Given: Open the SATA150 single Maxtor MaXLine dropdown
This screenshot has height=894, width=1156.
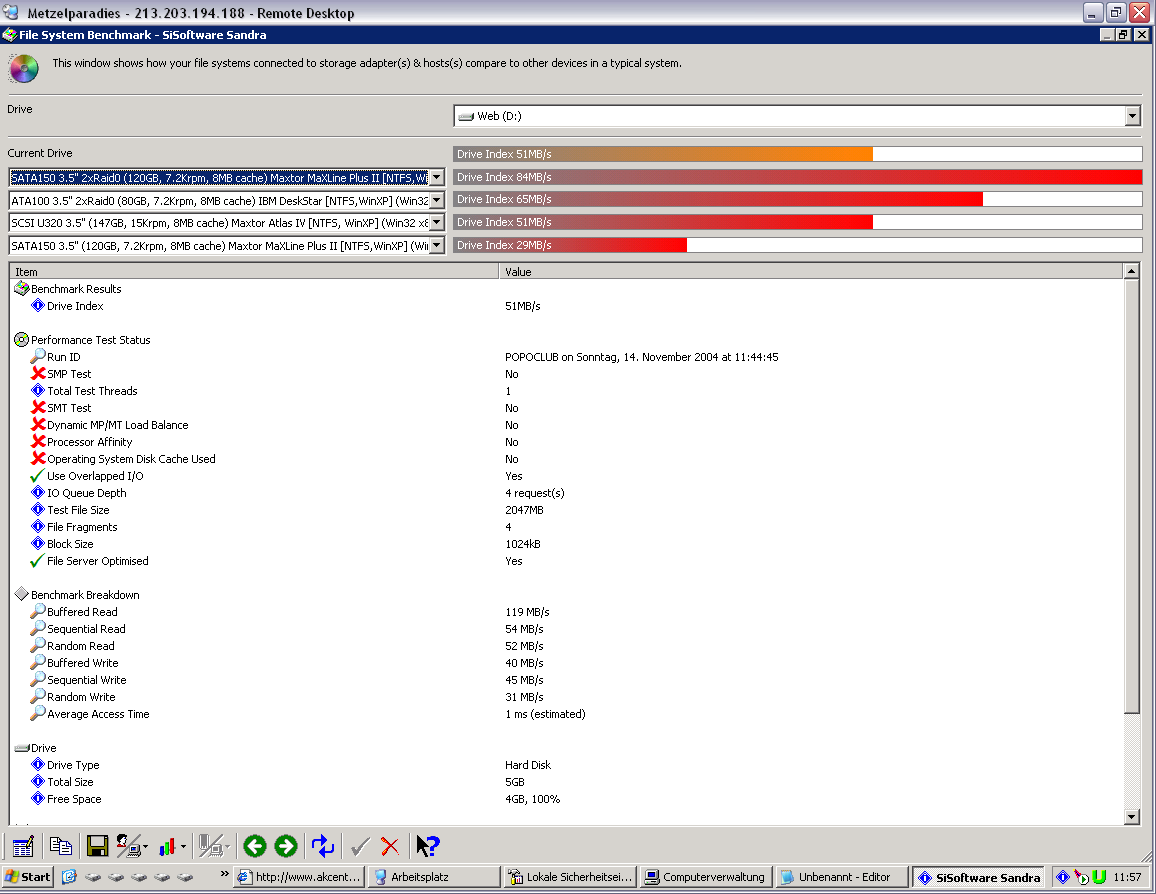Looking at the screenshot, I should (x=437, y=245).
